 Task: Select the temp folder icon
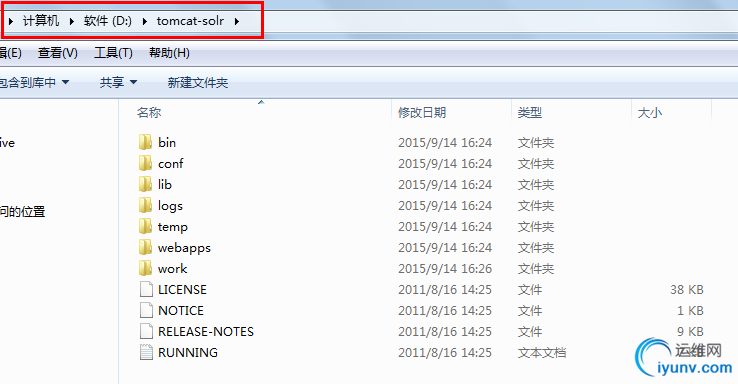point(145,226)
